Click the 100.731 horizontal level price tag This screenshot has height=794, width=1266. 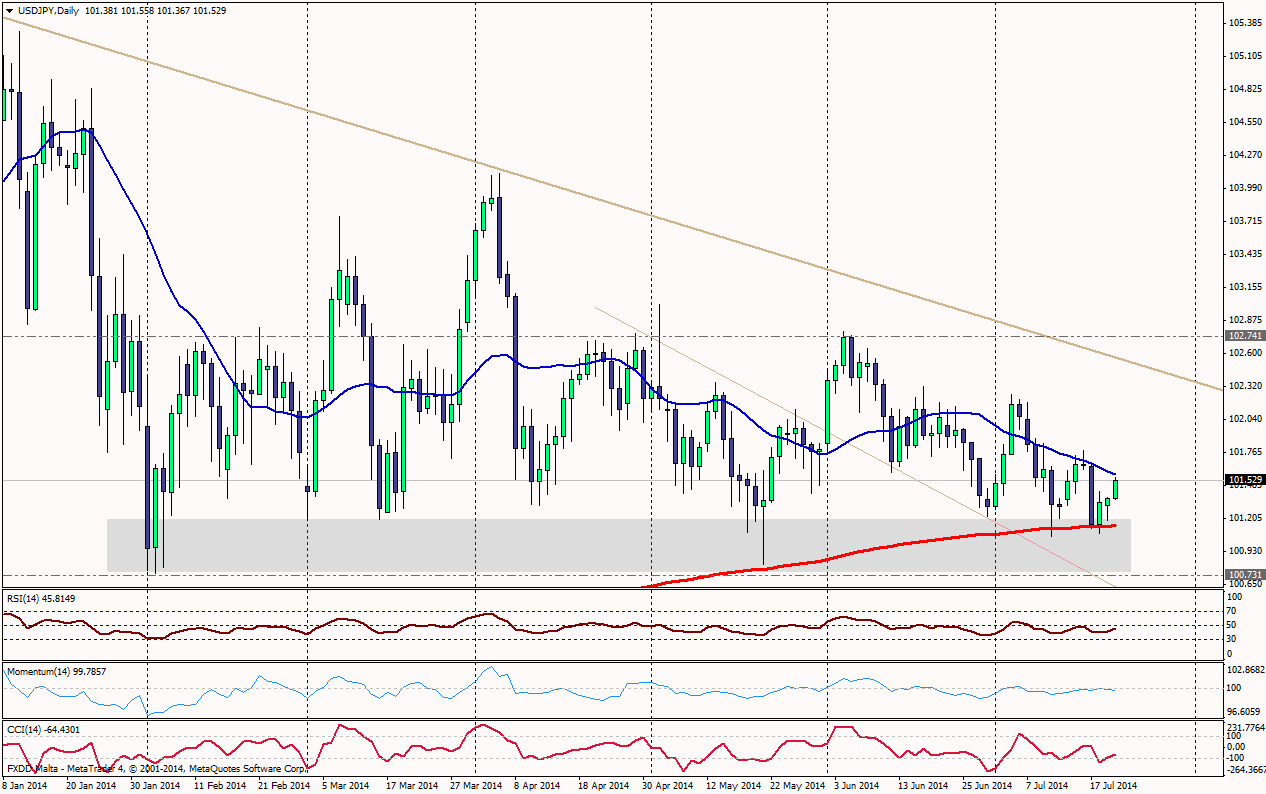click(1244, 574)
